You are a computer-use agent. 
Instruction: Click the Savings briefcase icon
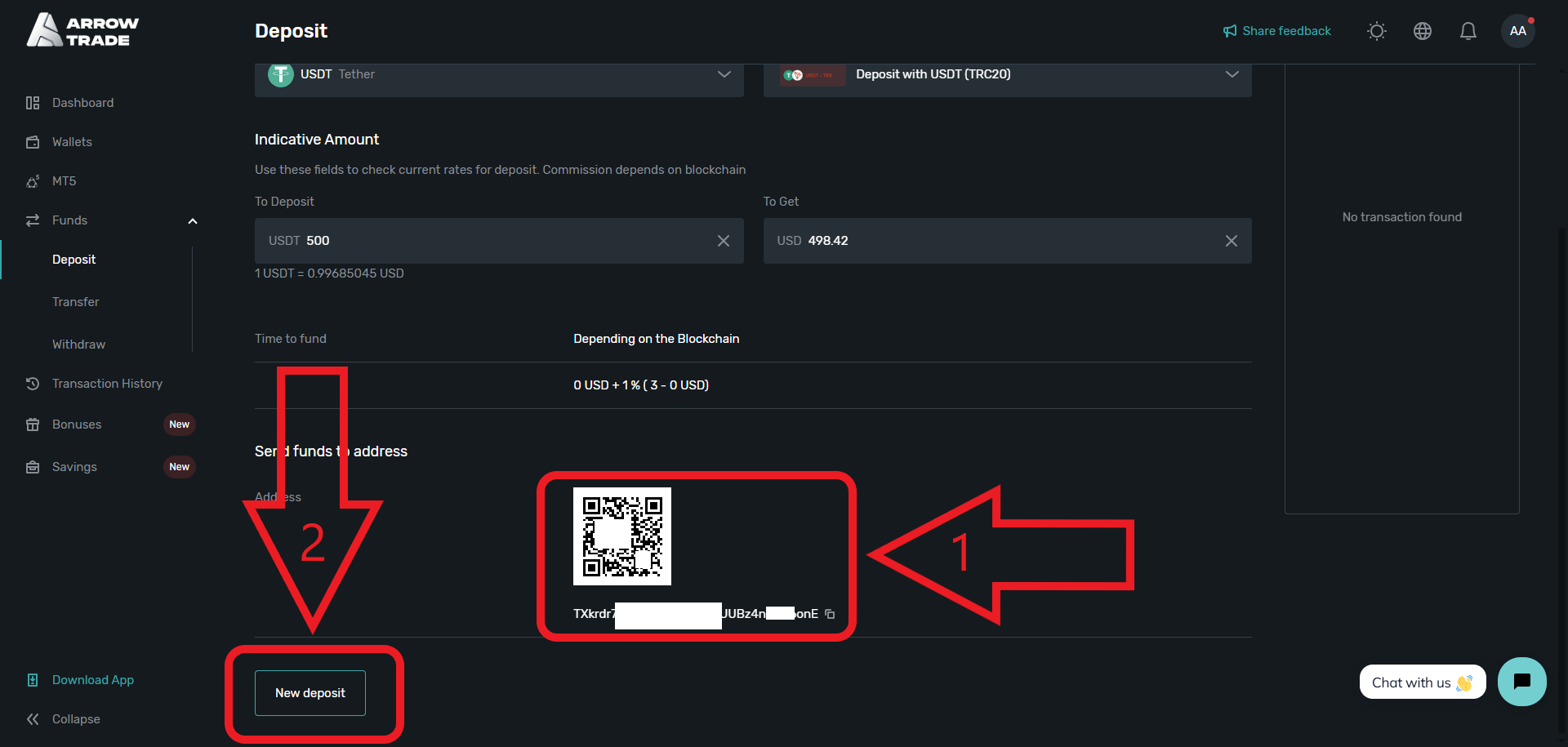pyautogui.click(x=33, y=467)
